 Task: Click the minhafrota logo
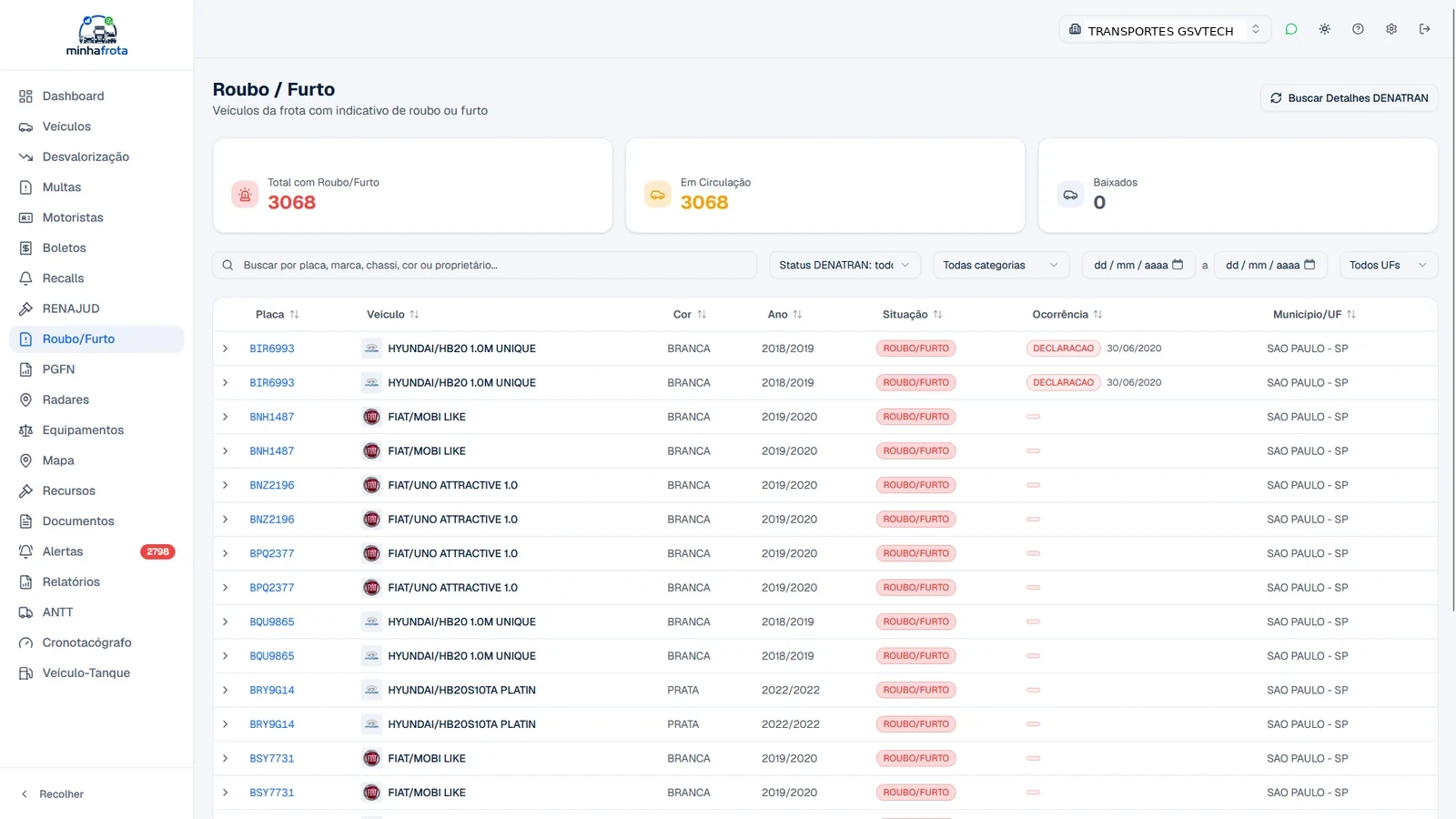point(97,35)
